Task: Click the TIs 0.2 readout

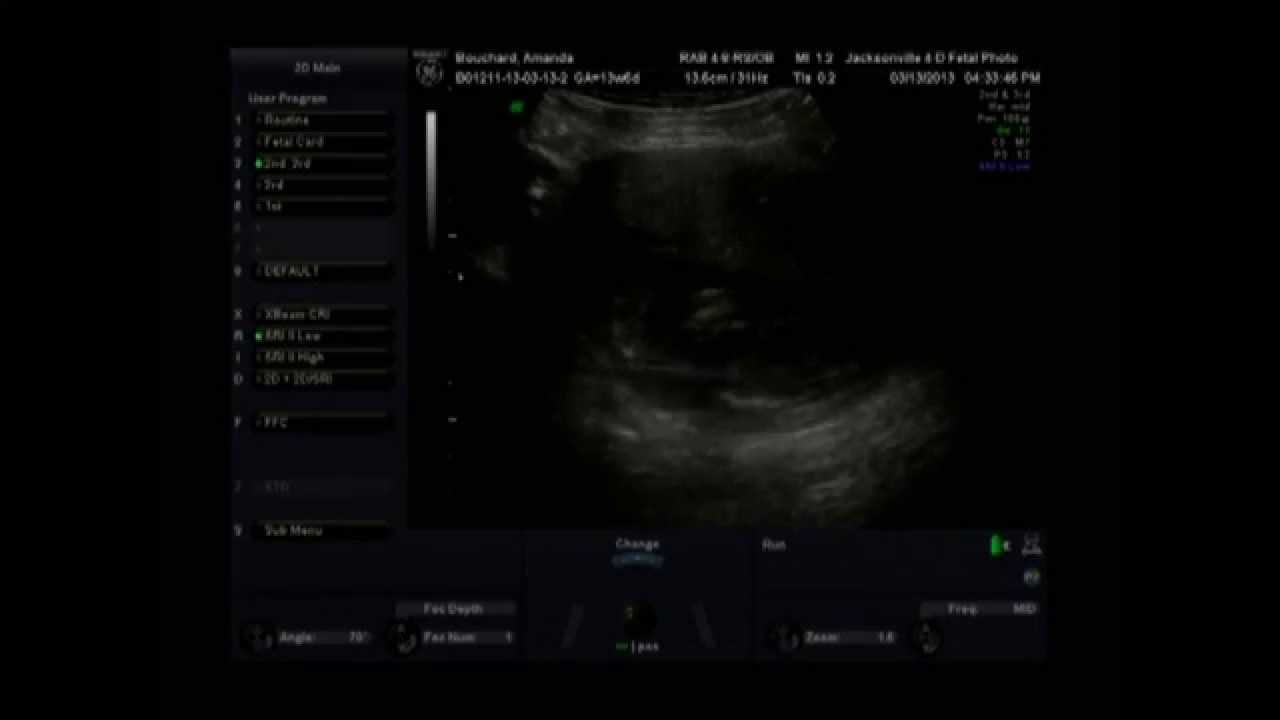Action: [x=814, y=78]
